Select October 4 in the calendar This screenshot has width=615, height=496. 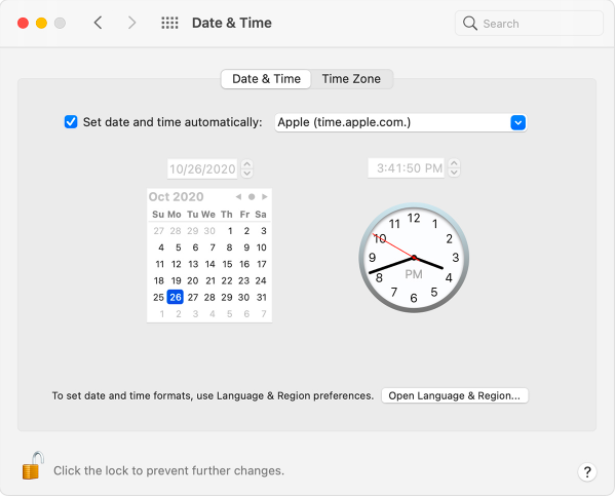click(161, 247)
